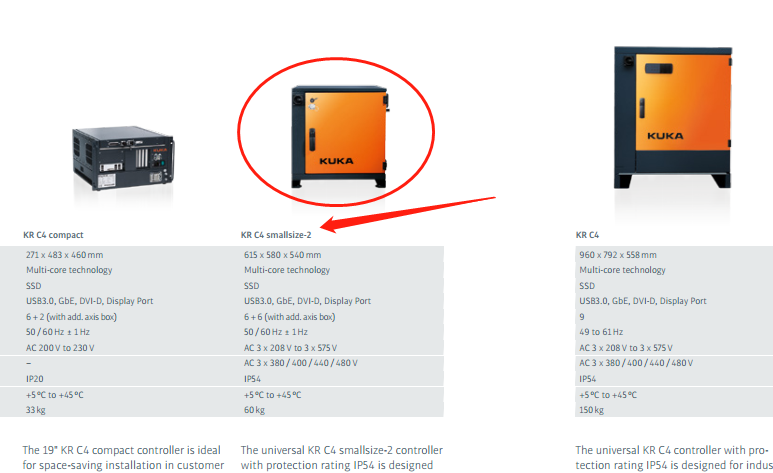Click the 33 kg weight entry
The width and height of the screenshot is (773, 473).
pos(35,410)
